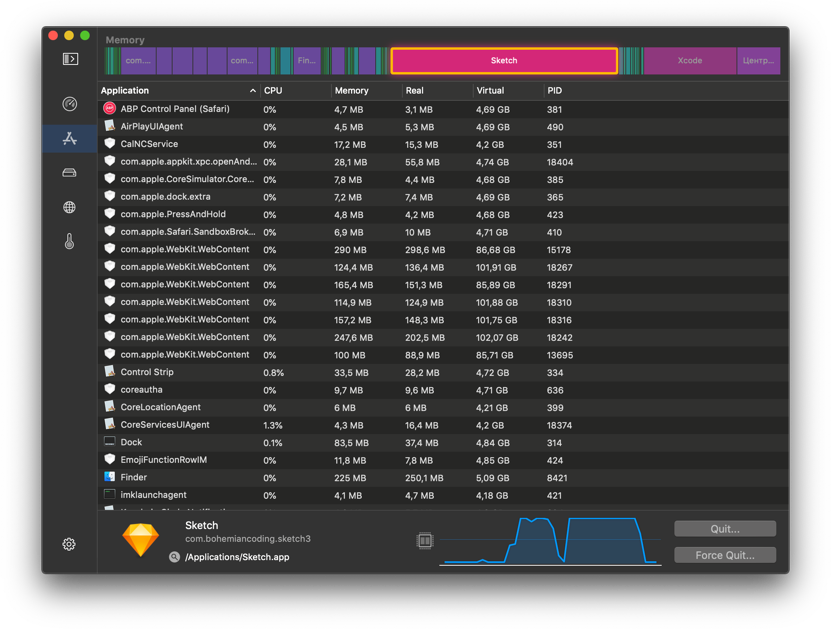Open the system gauge view in the sidebar

point(68,103)
